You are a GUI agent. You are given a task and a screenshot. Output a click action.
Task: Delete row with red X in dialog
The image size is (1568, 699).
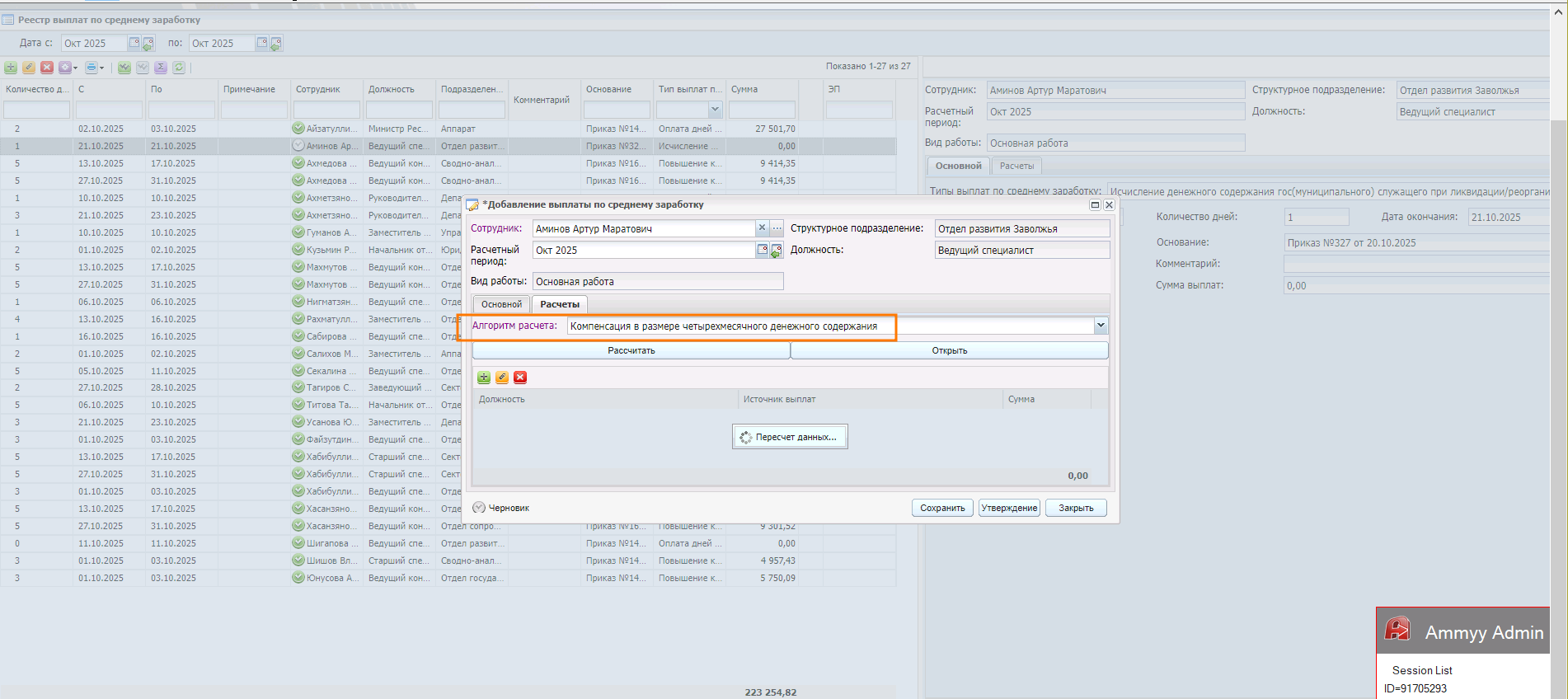[x=520, y=378]
